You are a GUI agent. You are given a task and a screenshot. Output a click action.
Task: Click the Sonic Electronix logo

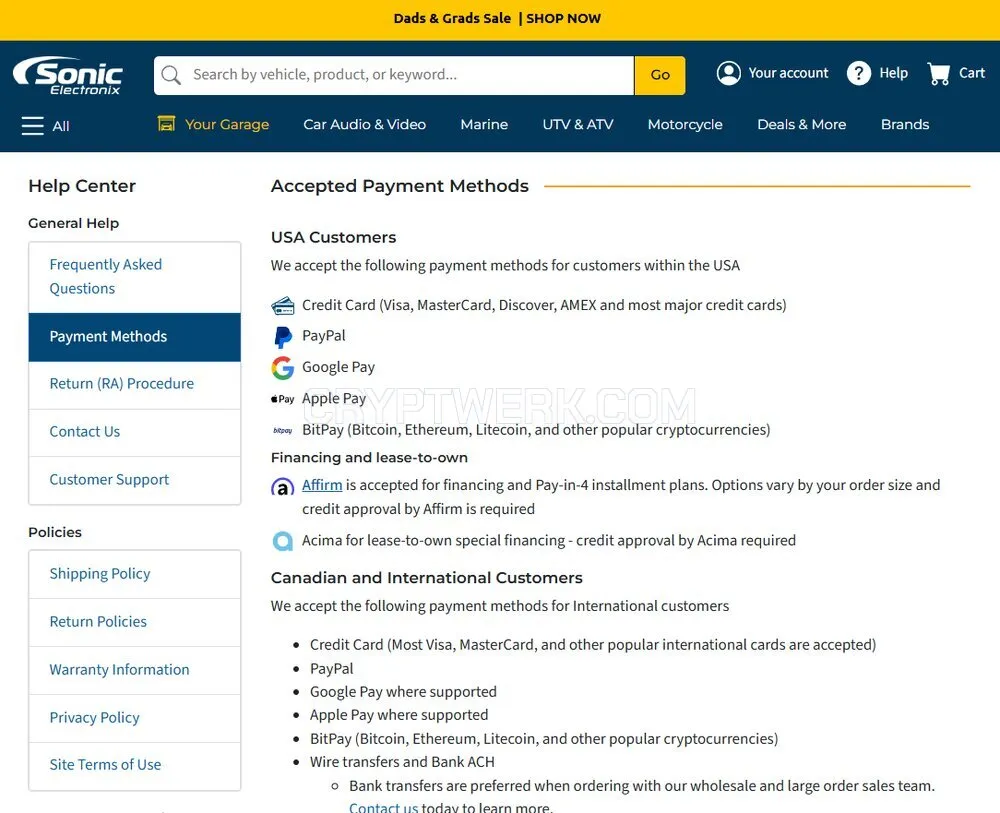tap(68, 75)
